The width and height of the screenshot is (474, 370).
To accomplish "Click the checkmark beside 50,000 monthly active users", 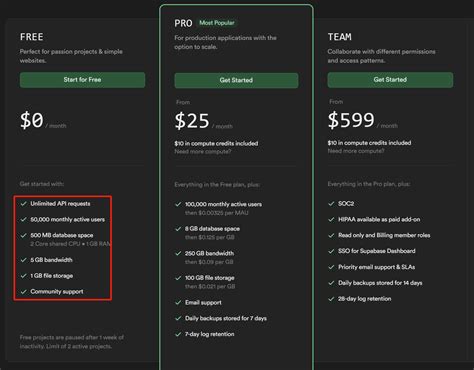I will pyautogui.click(x=23, y=219).
